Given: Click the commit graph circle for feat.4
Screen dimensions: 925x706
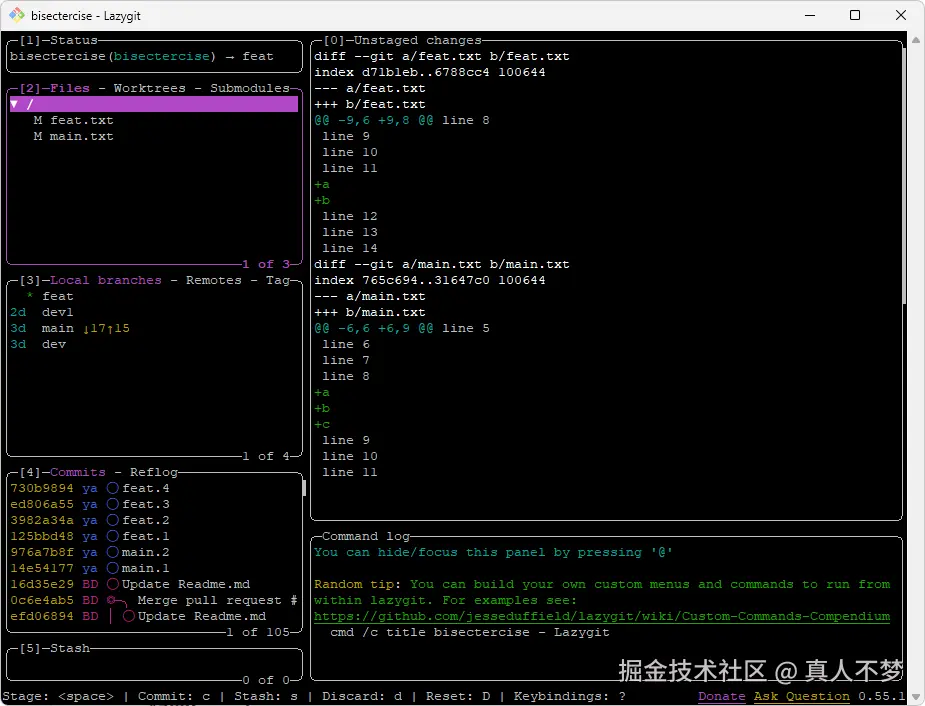Looking at the screenshot, I should [113, 488].
